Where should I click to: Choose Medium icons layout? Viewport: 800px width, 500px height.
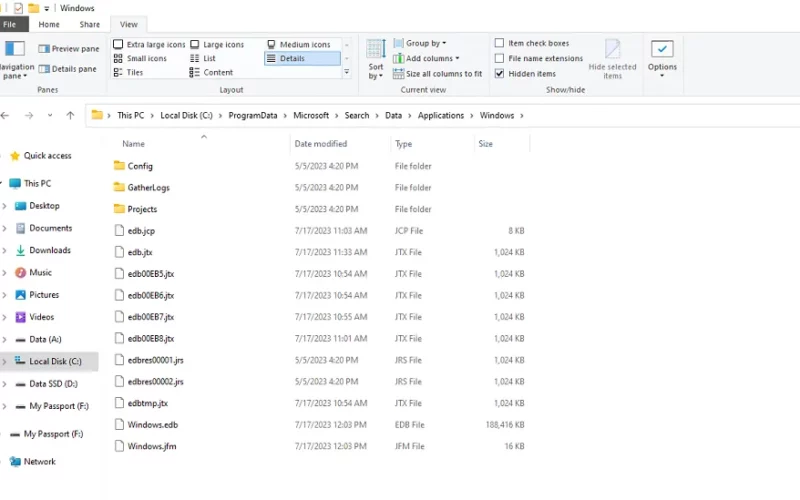pyautogui.click(x=299, y=44)
